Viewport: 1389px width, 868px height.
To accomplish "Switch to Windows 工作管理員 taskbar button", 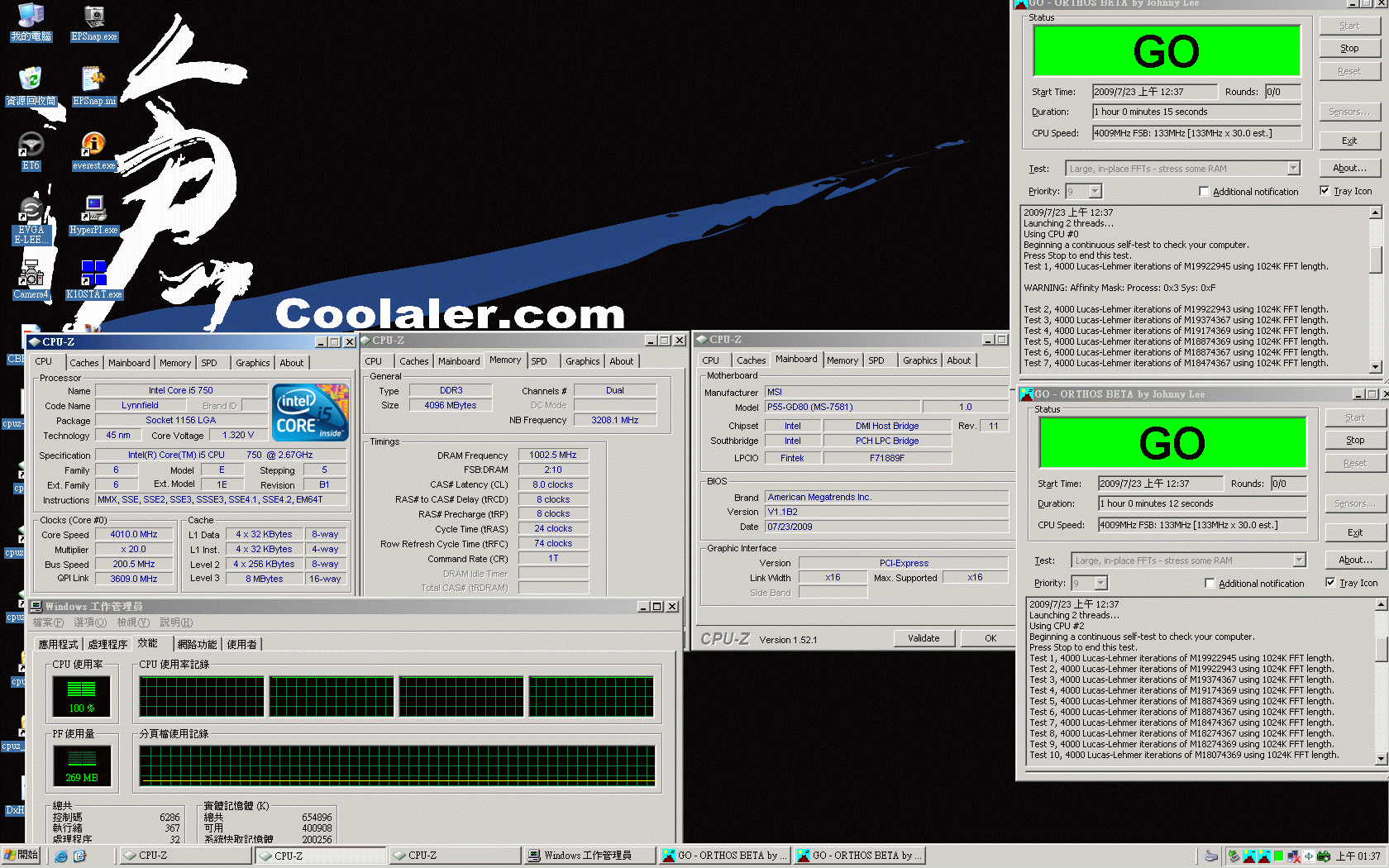I will [x=589, y=856].
